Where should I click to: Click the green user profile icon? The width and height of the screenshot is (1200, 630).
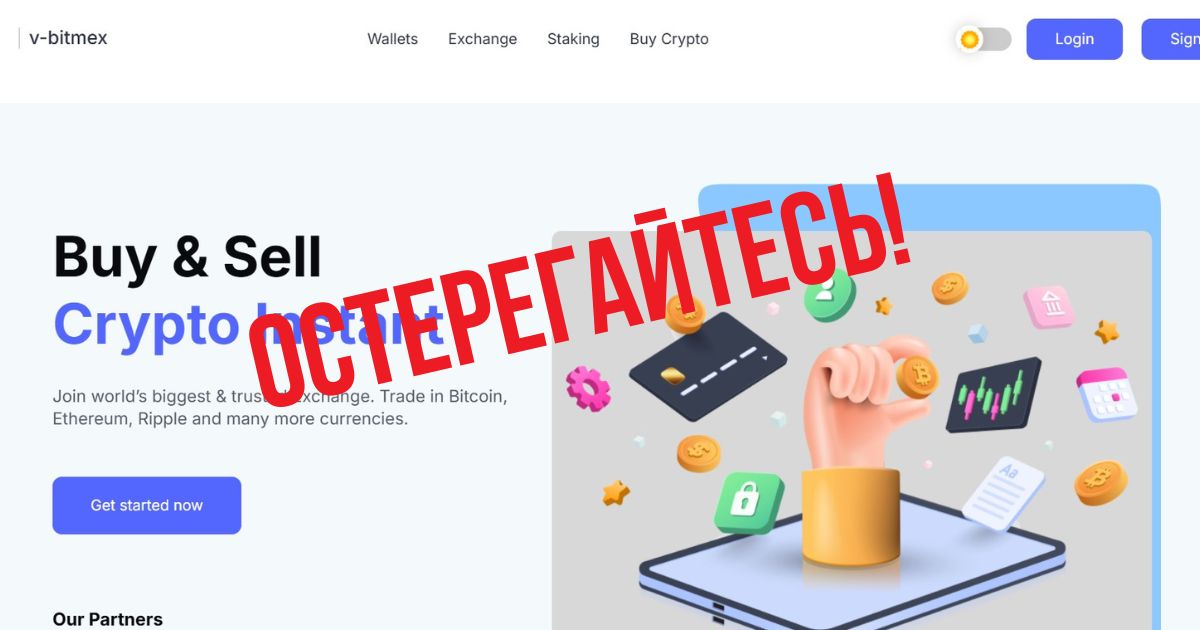point(830,294)
